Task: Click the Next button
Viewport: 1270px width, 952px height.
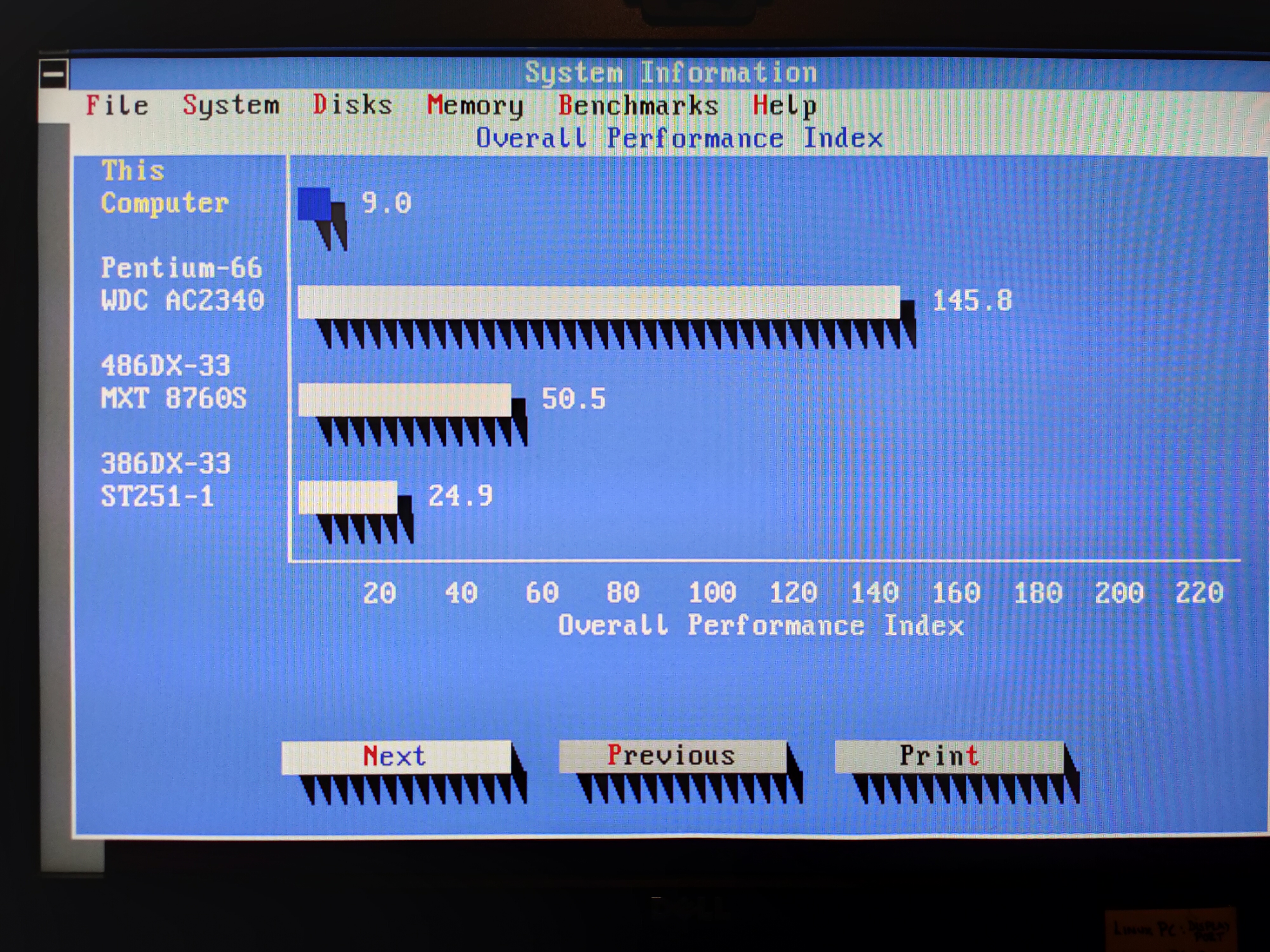Action: click(x=396, y=757)
